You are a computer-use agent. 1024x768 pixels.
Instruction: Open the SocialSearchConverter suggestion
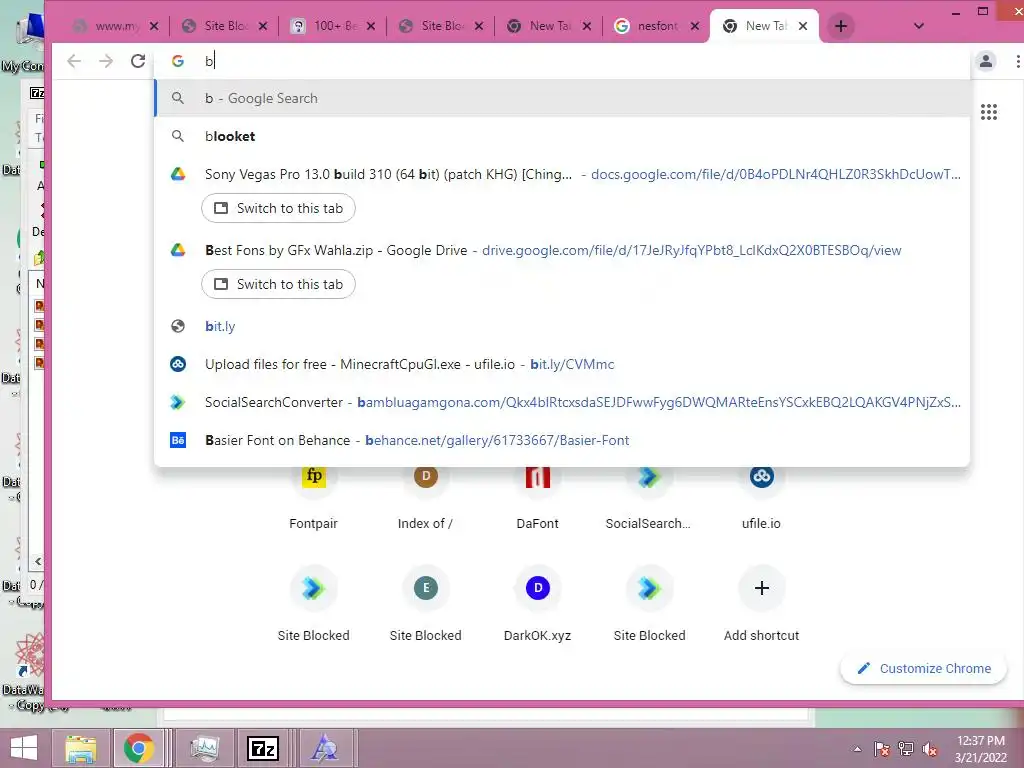tap(562, 402)
